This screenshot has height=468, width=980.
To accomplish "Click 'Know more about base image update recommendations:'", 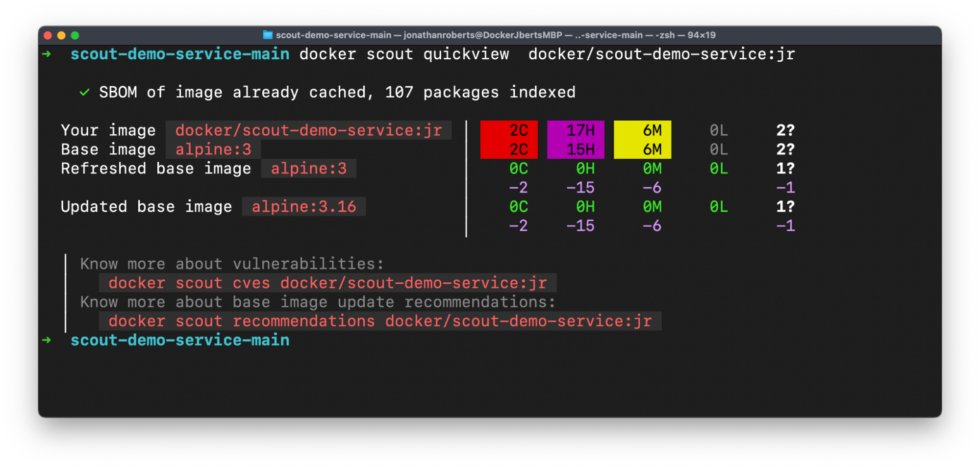I will (318, 302).
